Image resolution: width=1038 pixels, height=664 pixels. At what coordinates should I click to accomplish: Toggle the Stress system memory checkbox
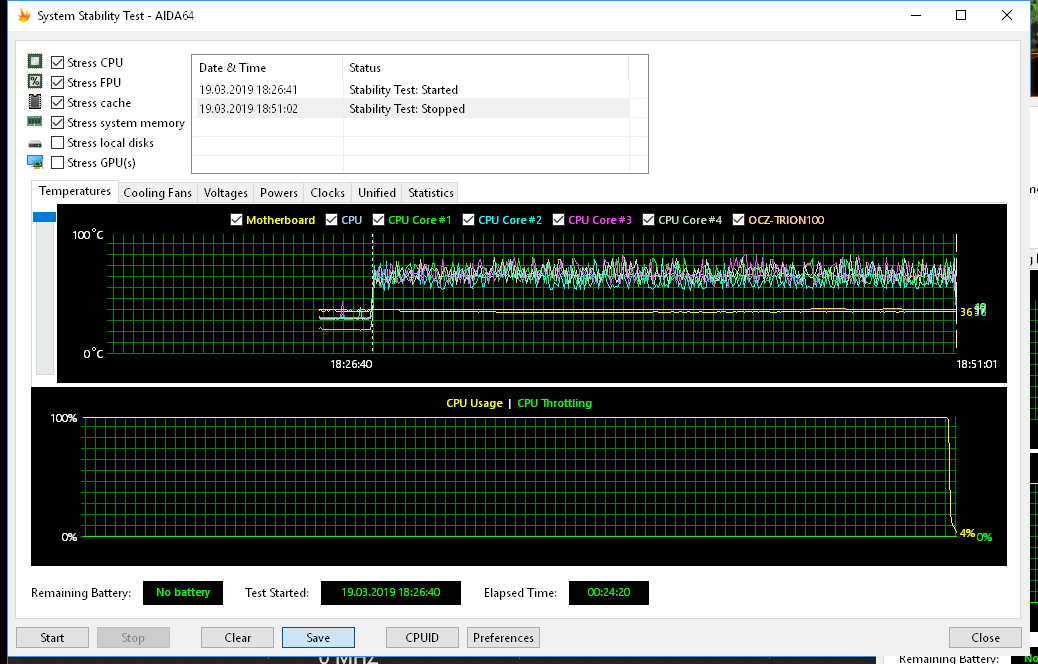pos(58,122)
